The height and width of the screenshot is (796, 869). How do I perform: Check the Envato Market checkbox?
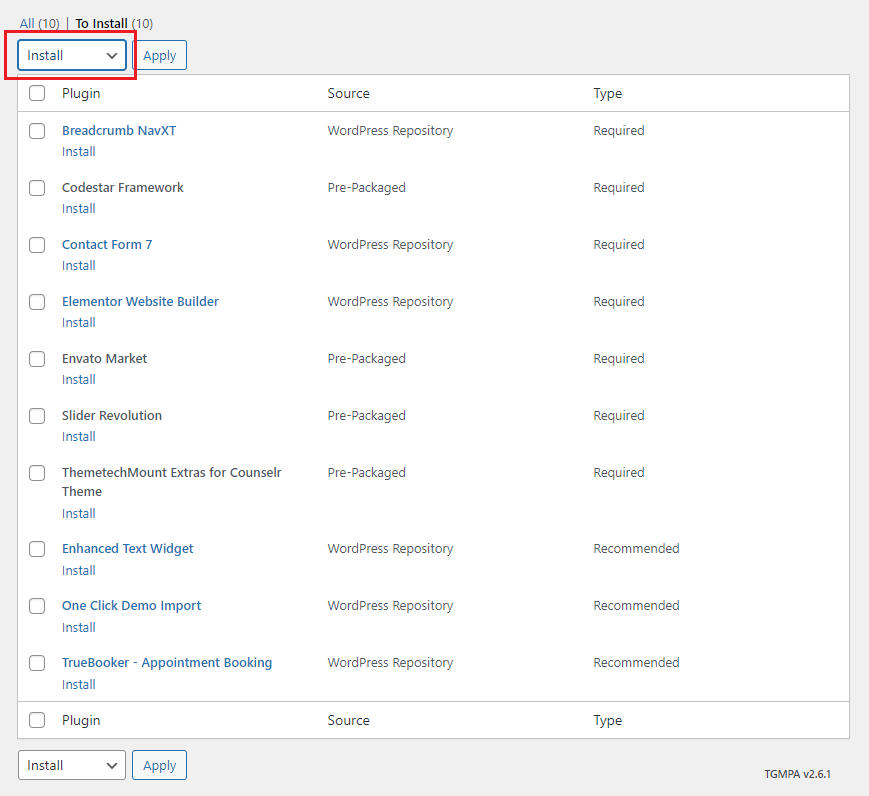pos(37,359)
